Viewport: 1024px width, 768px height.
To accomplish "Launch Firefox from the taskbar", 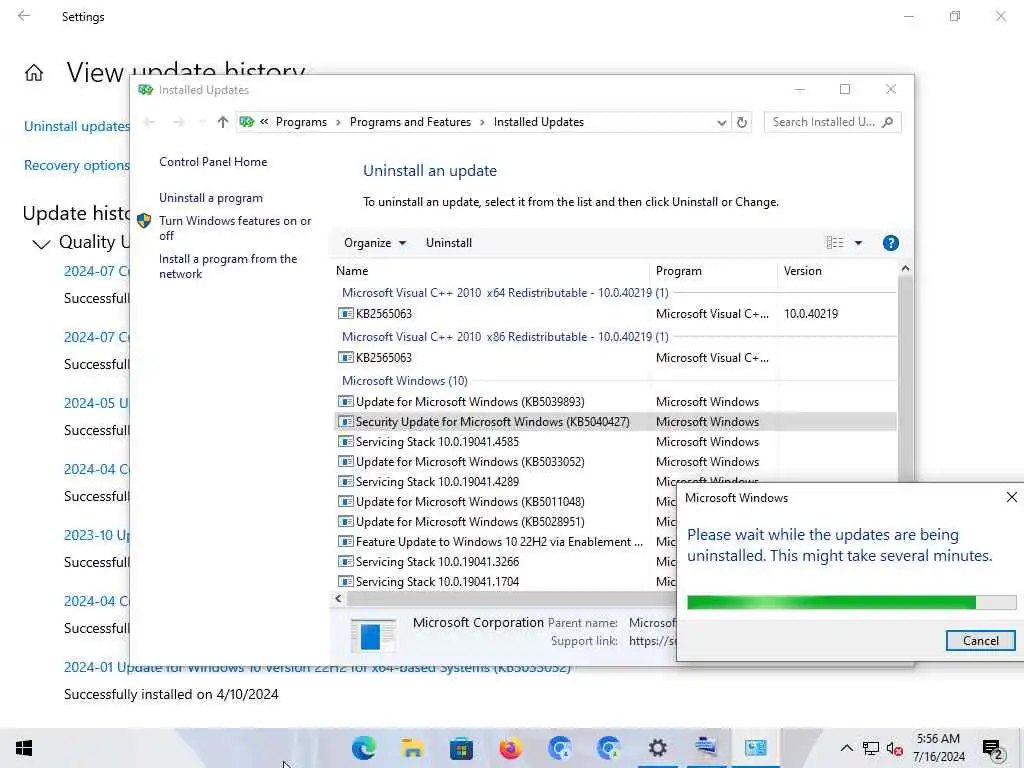I will [x=511, y=748].
